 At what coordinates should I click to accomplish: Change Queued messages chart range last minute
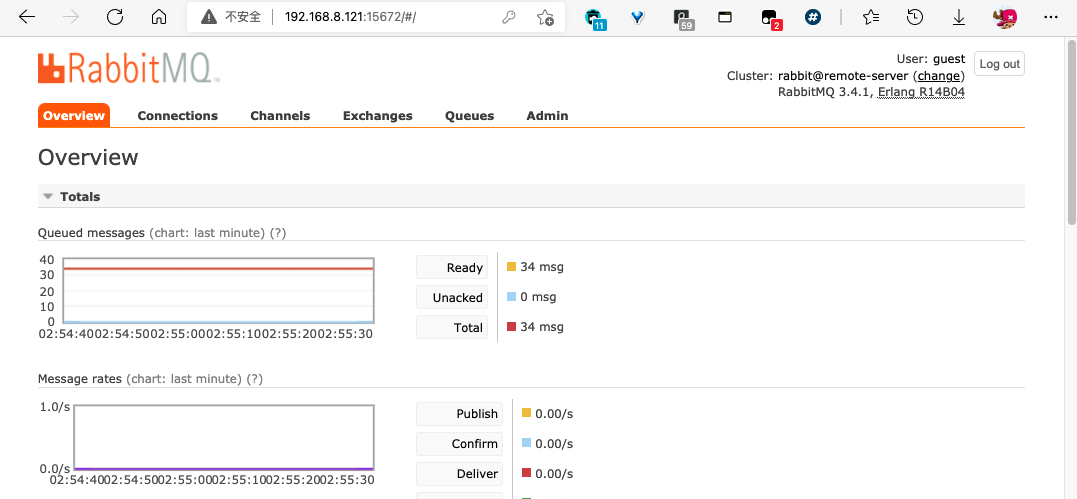click(x=207, y=233)
